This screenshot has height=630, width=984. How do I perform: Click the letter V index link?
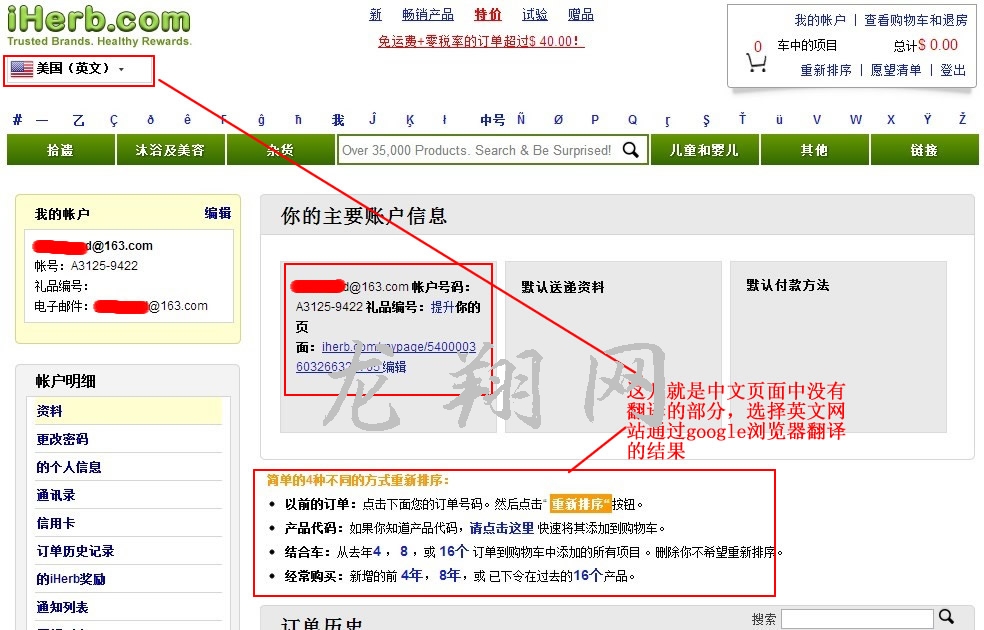tap(816, 119)
